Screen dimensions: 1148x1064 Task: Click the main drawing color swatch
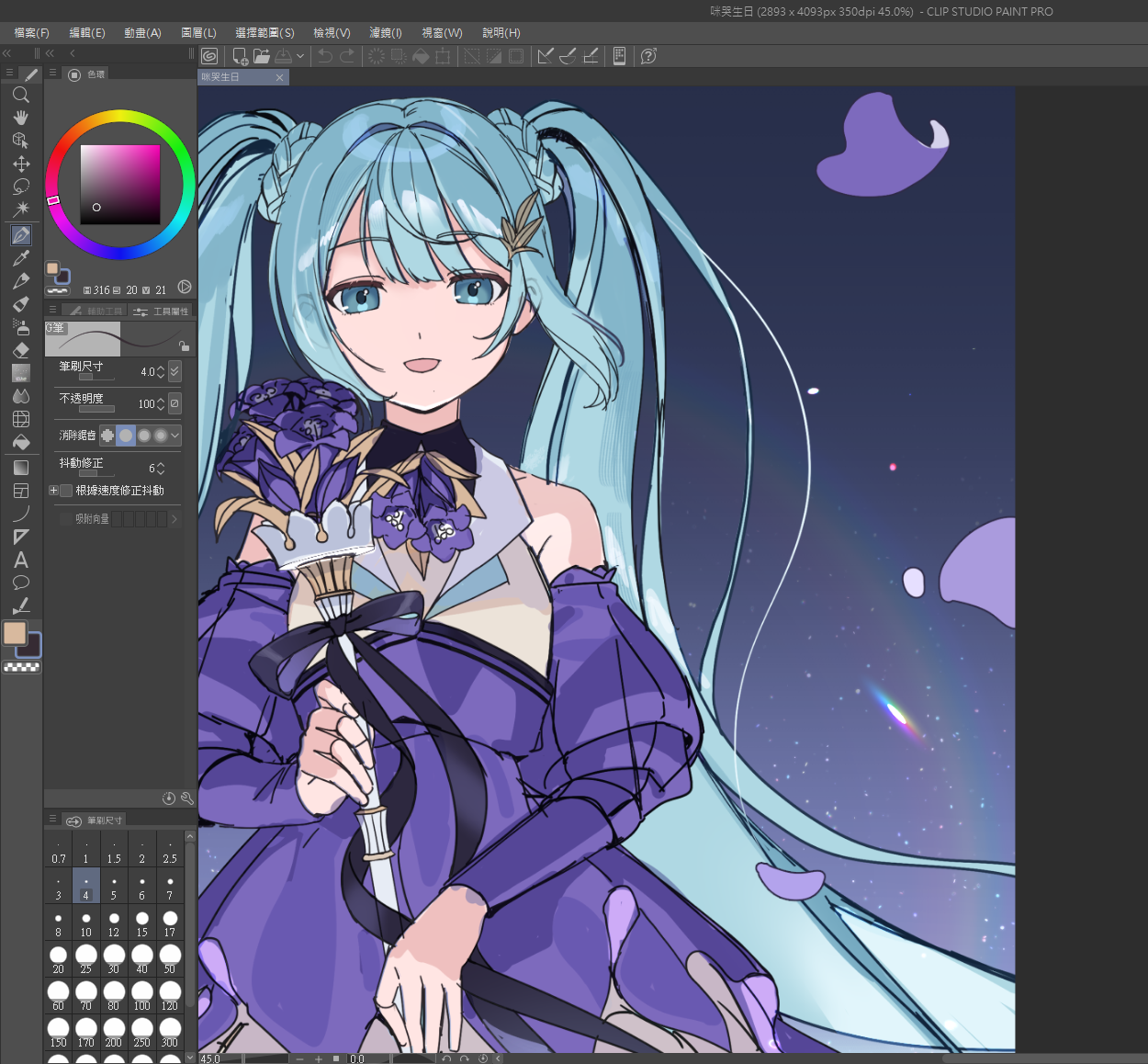tap(15, 632)
